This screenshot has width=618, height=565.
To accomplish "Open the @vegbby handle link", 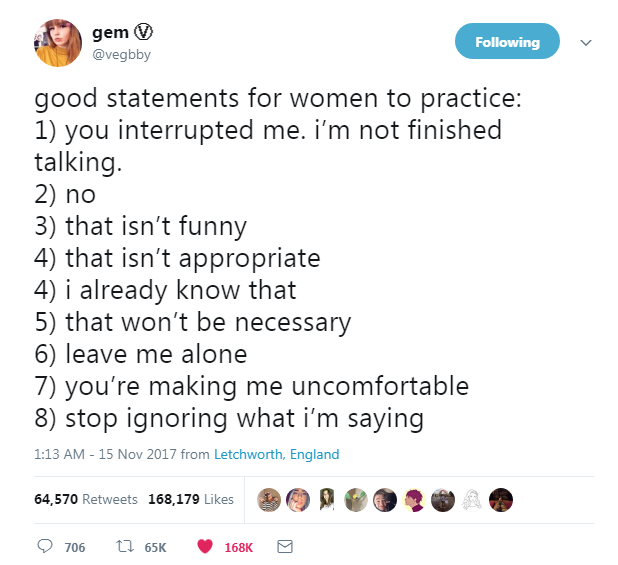I will point(122,54).
